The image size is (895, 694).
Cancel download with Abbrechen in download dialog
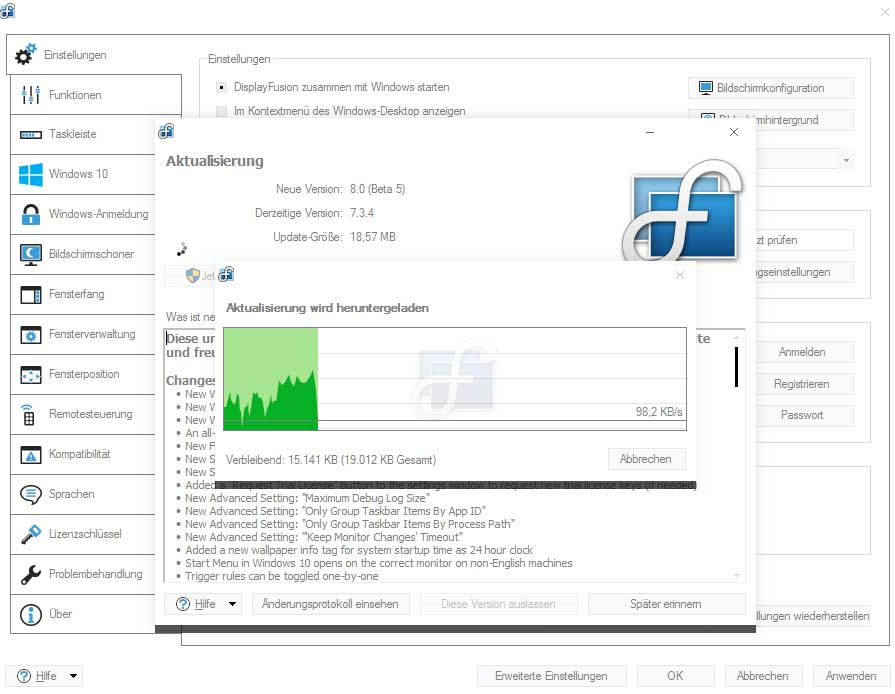[646, 459]
